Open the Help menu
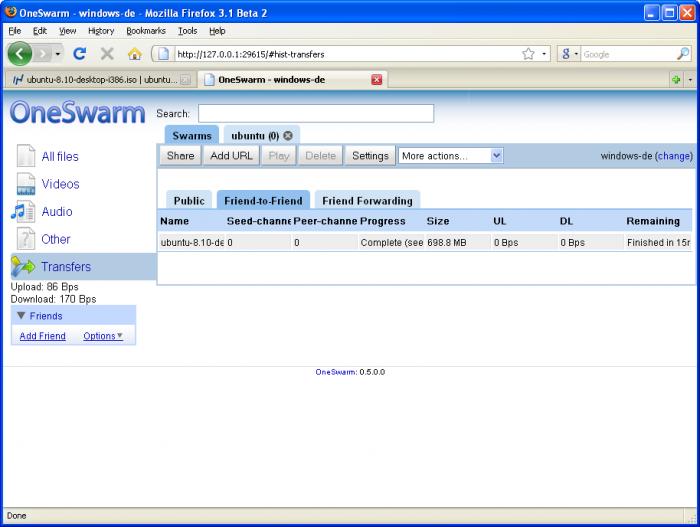 point(217,31)
